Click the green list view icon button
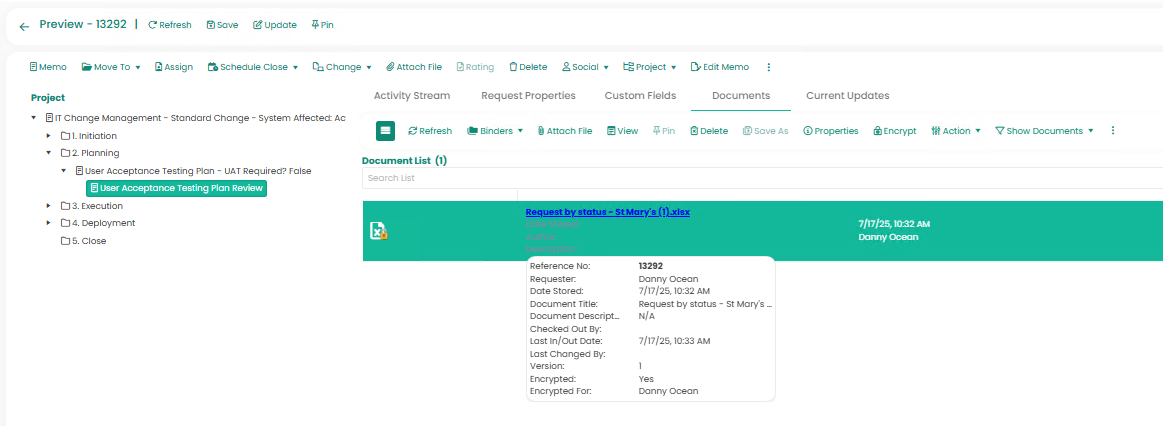 pyautogui.click(x=386, y=131)
